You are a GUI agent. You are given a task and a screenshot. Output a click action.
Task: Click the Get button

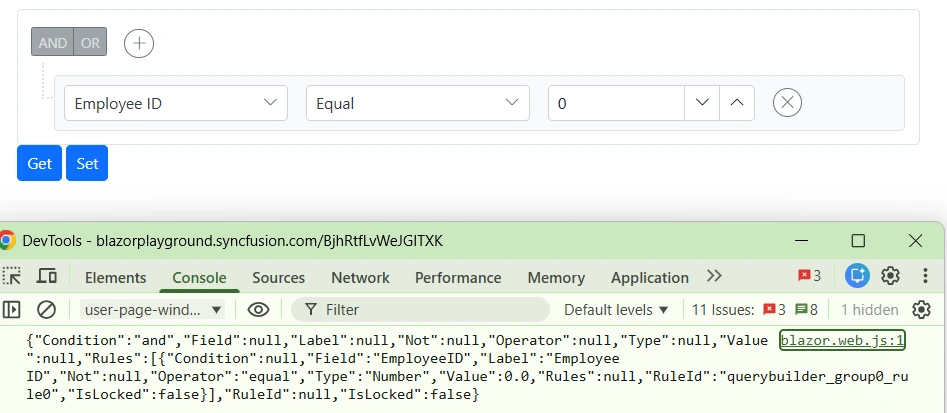pos(39,163)
